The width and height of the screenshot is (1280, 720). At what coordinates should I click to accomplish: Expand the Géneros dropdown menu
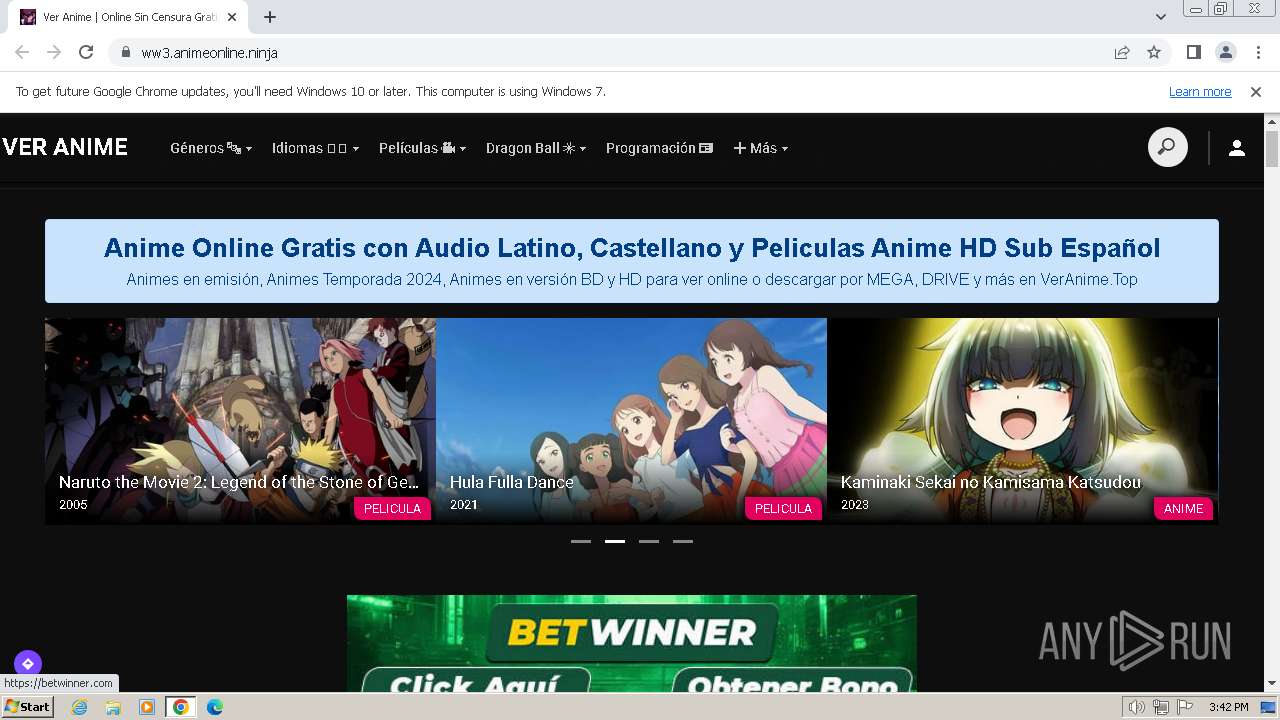pyautogui.click(x=211, y=148)
